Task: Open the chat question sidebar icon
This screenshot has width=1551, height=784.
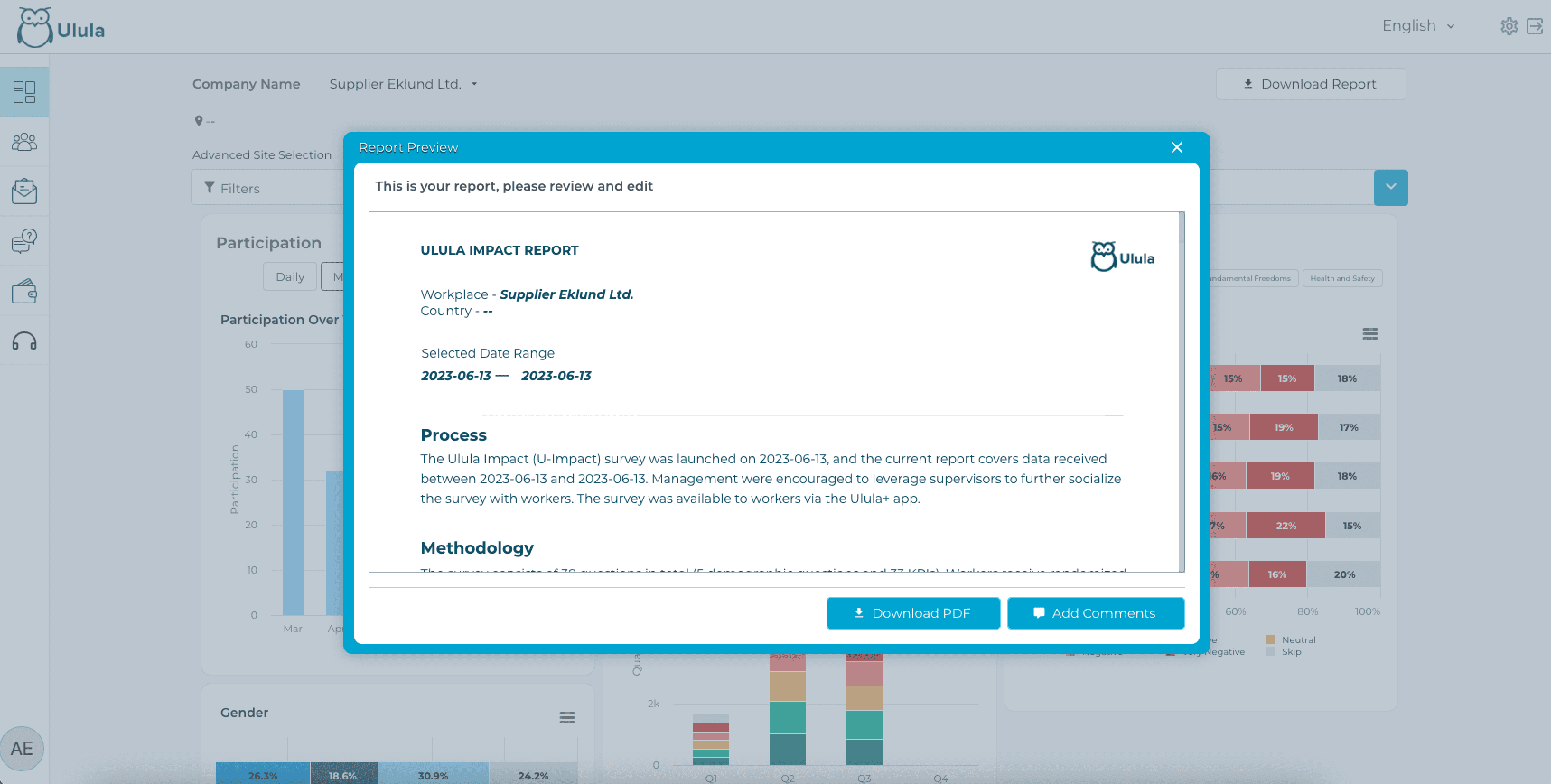Action: pos(24,241)
